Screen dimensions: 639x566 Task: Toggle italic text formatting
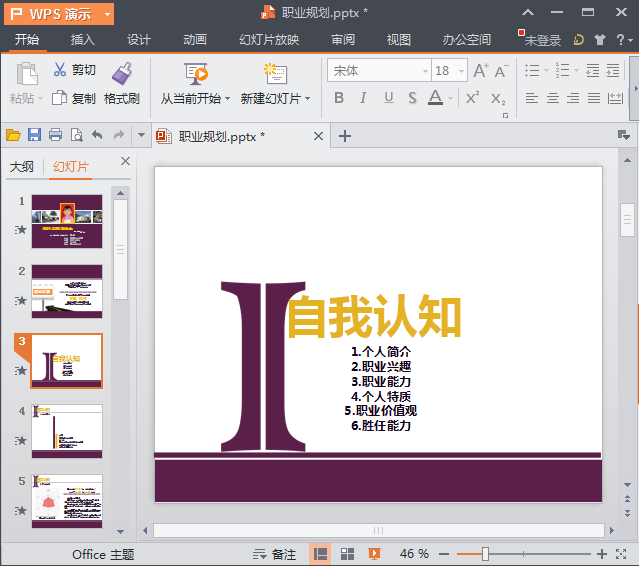point(363,98)
